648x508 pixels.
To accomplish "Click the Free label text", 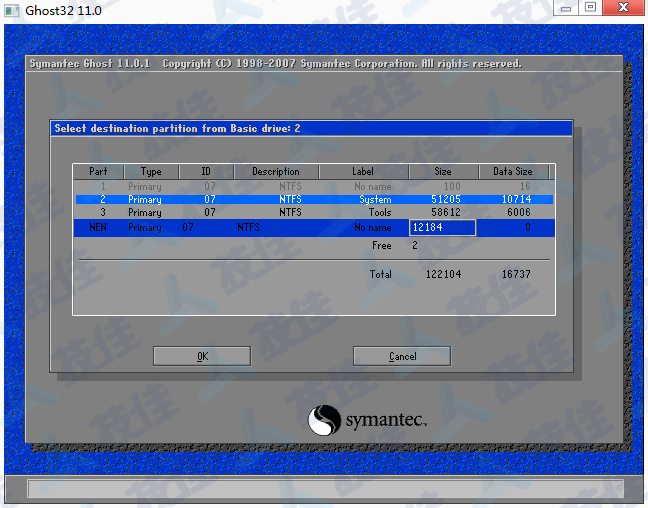I will point(381,246).
